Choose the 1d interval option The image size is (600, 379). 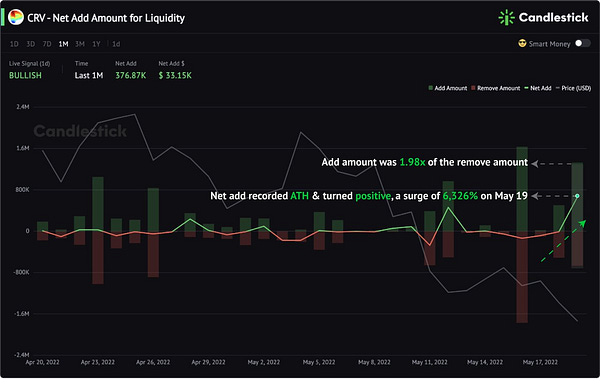116,44
